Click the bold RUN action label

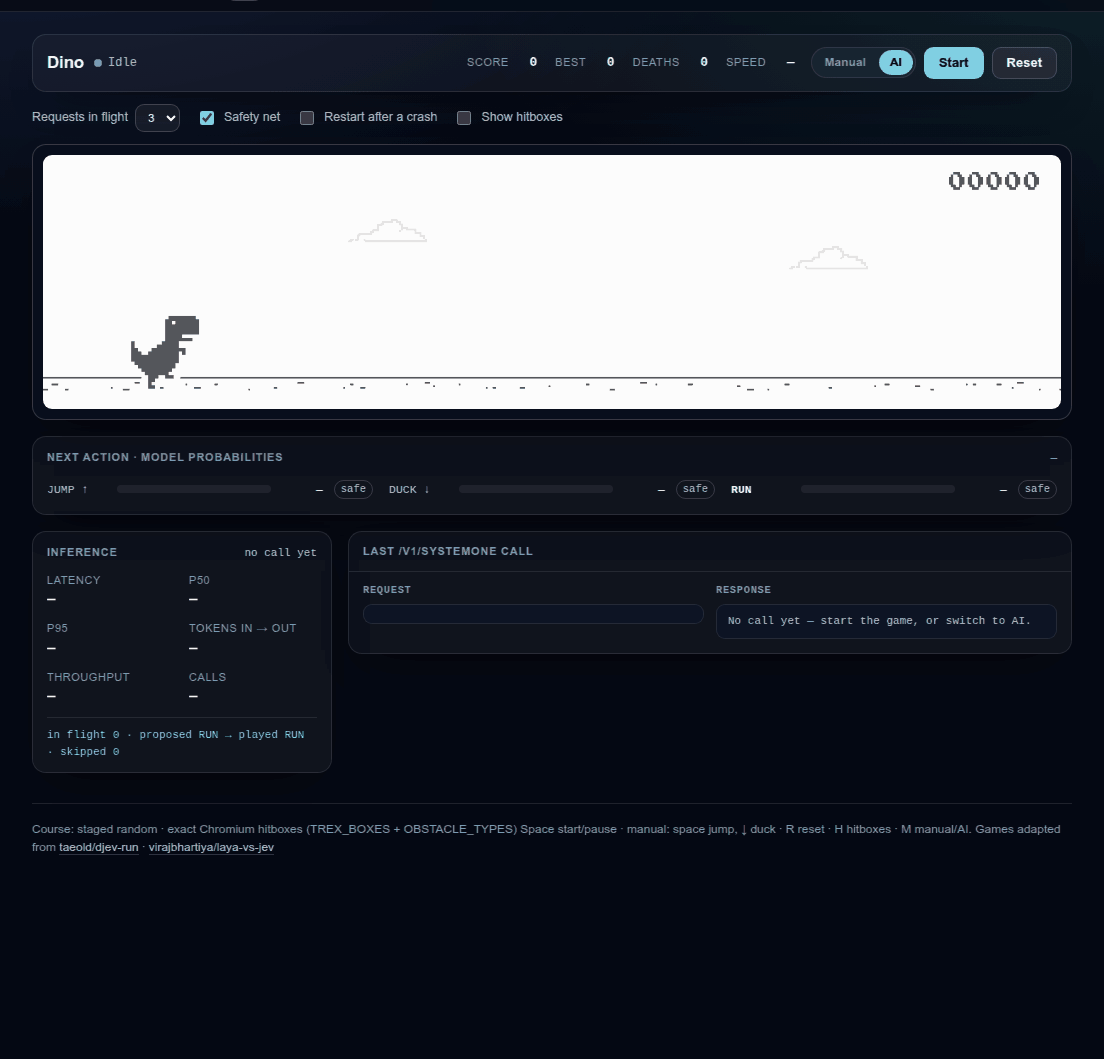741,489
